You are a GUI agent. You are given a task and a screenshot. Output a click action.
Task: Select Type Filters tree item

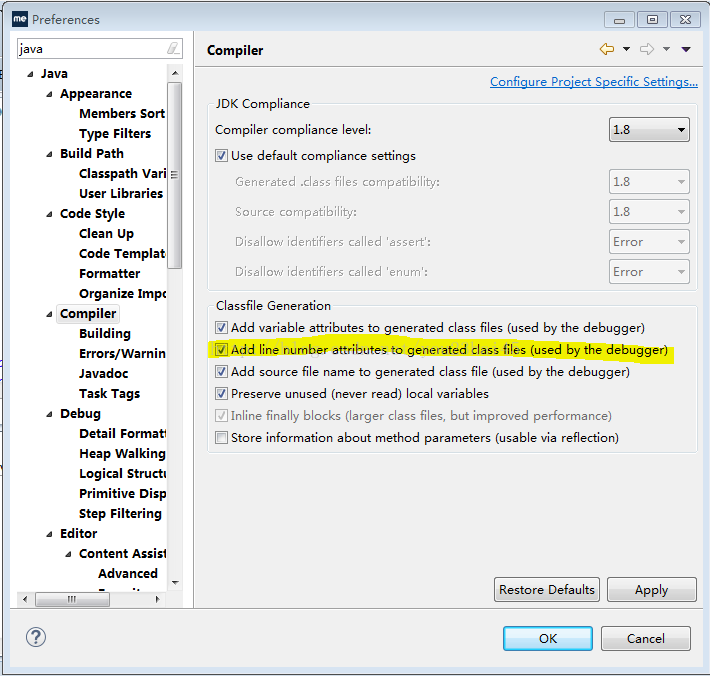115,134
